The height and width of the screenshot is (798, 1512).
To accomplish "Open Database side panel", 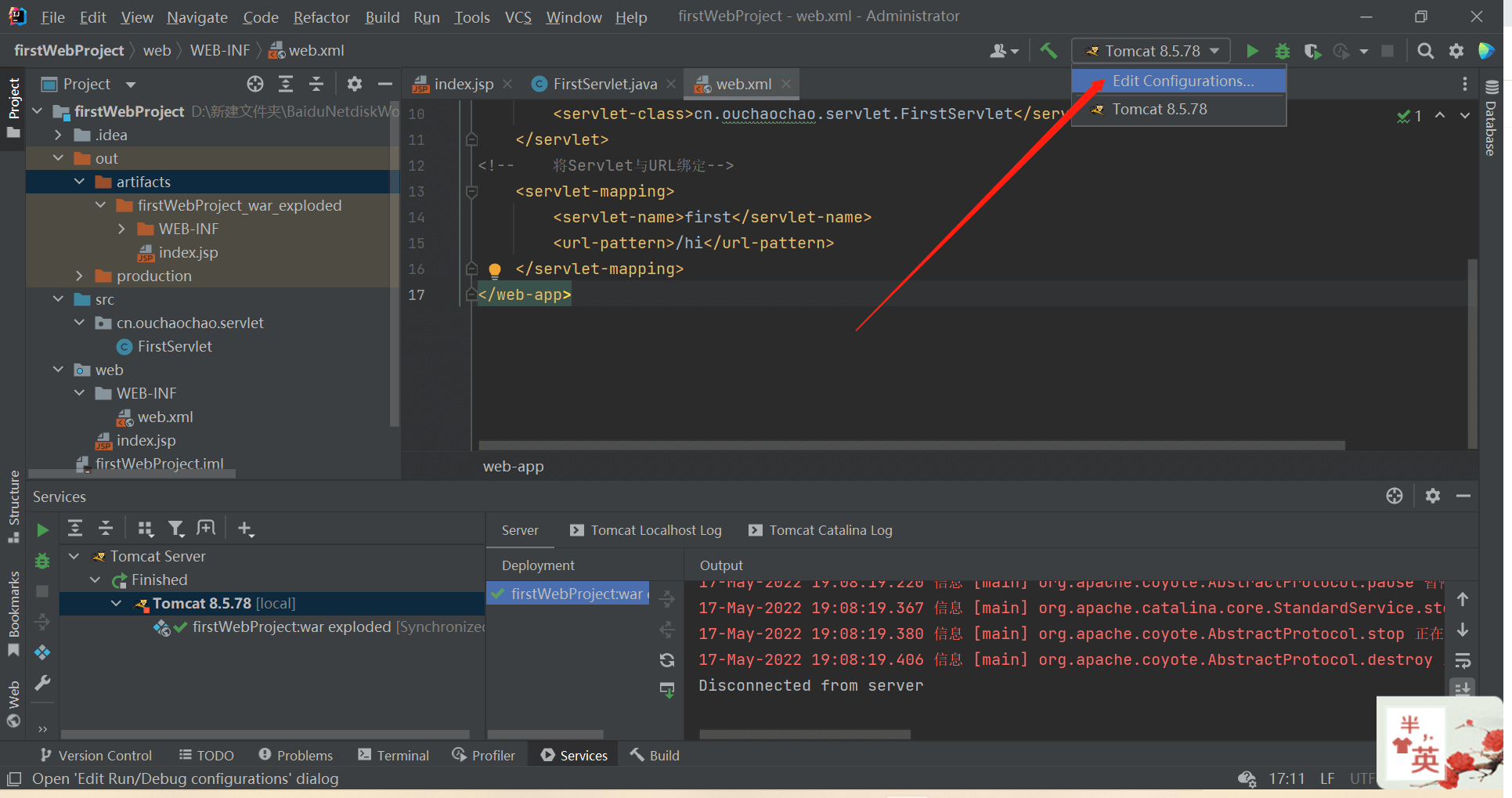I will pos(1491,117).
